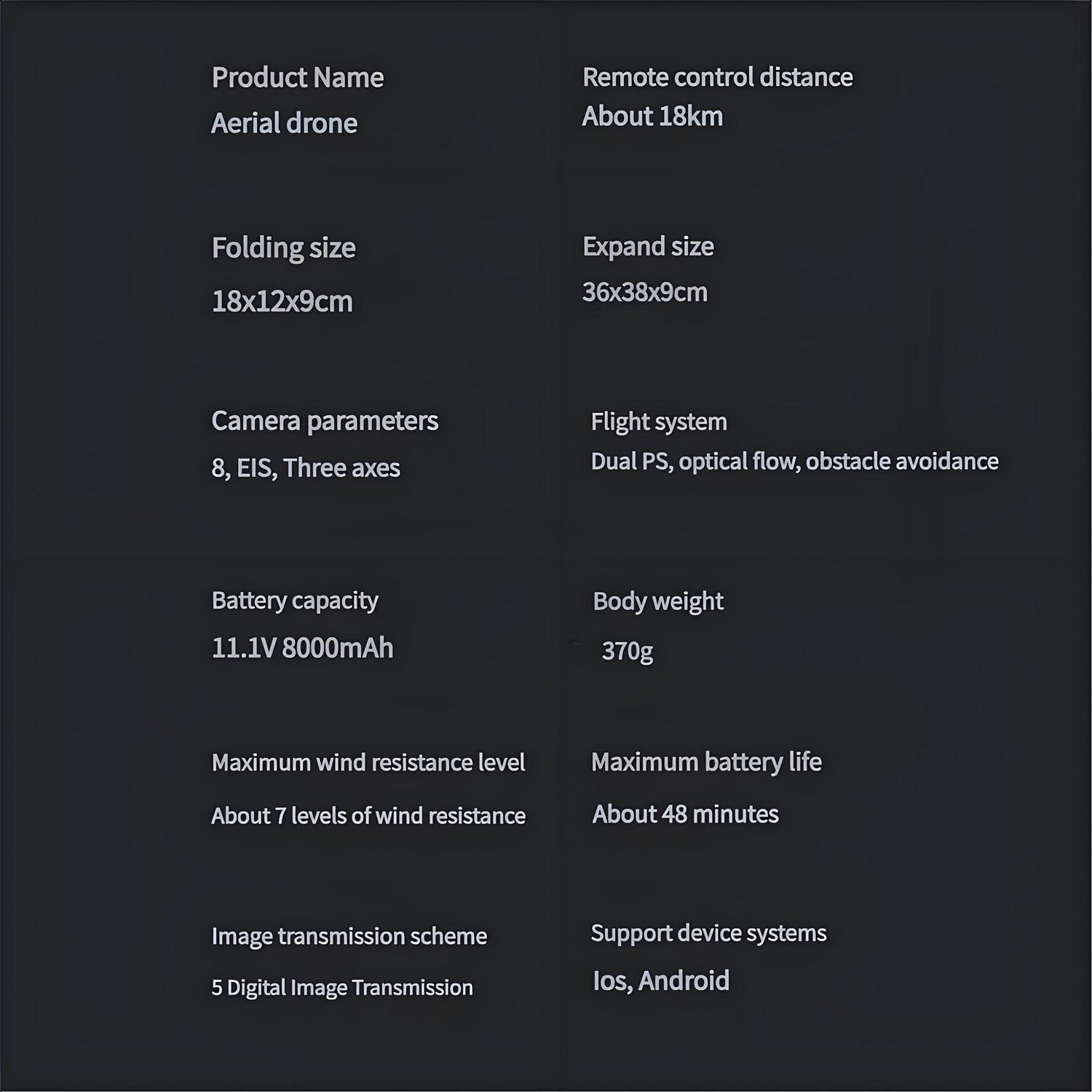Click the "Maximum wind resistance level" heading
Screen dimensions: 1092x1092
click(x=368, y=762)
